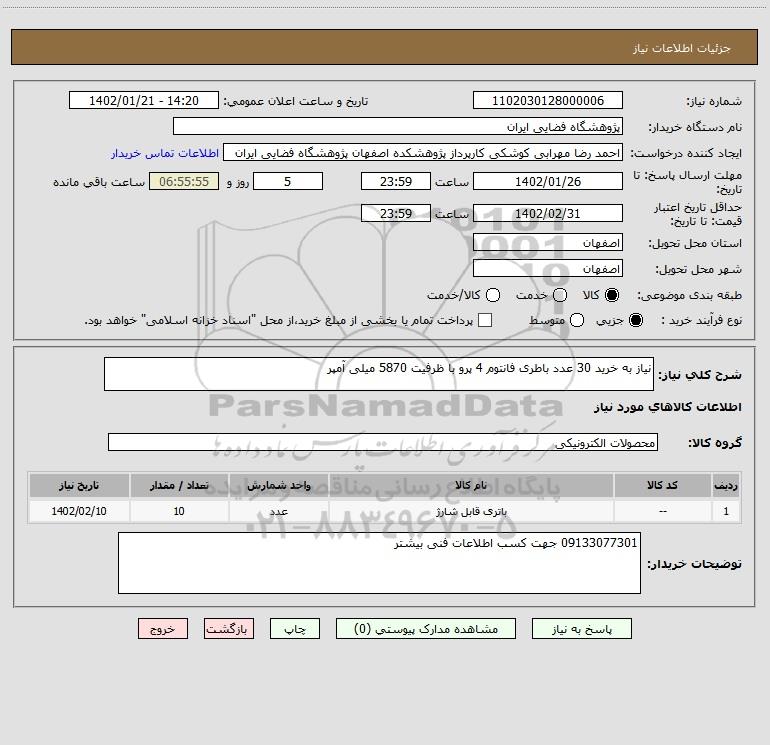This screenshot has width=770, height=745.
Task: Click the نام کالا column header
Action: tap(471, 485)
